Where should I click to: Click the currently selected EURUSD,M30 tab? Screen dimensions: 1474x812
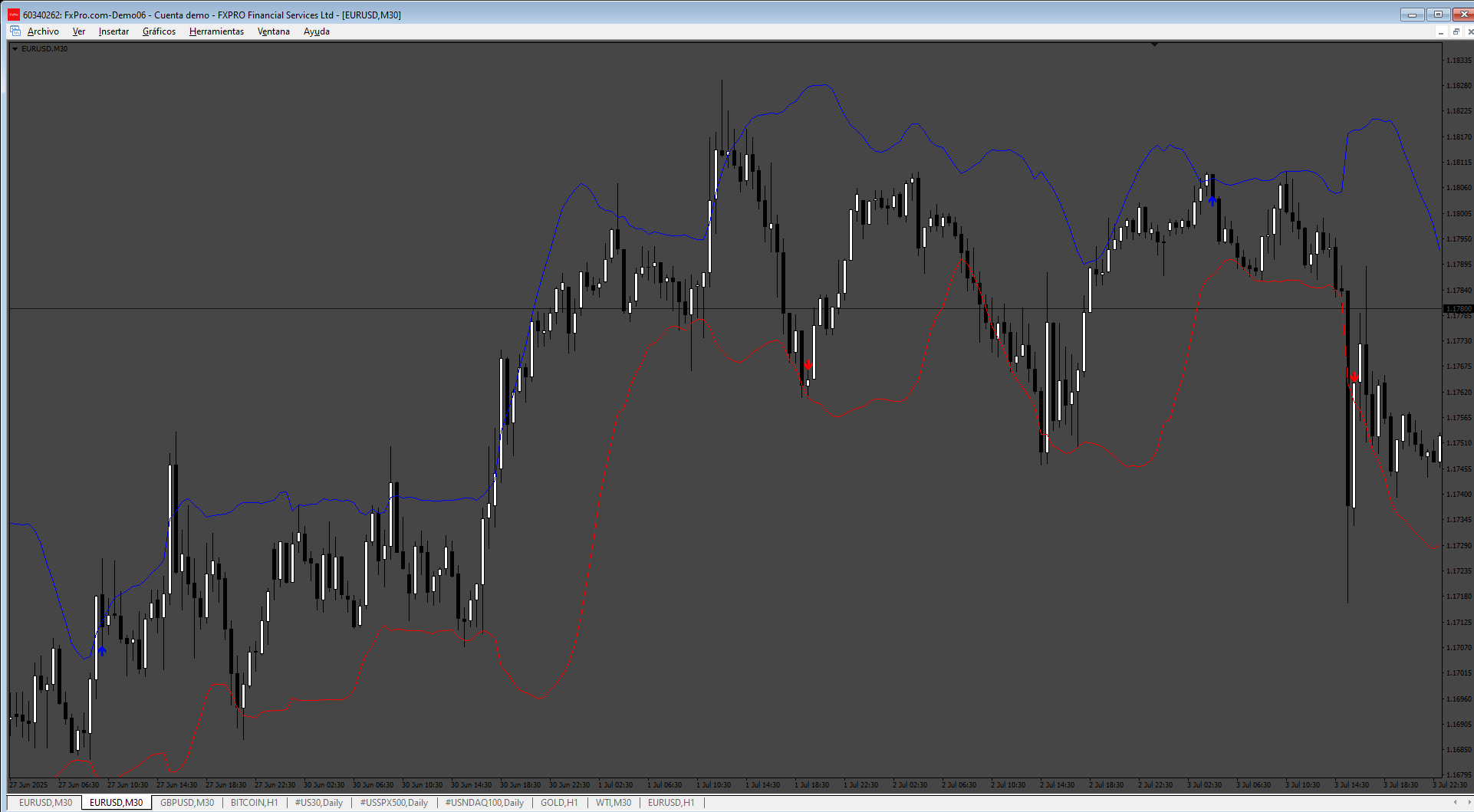(x=116, y=803)
